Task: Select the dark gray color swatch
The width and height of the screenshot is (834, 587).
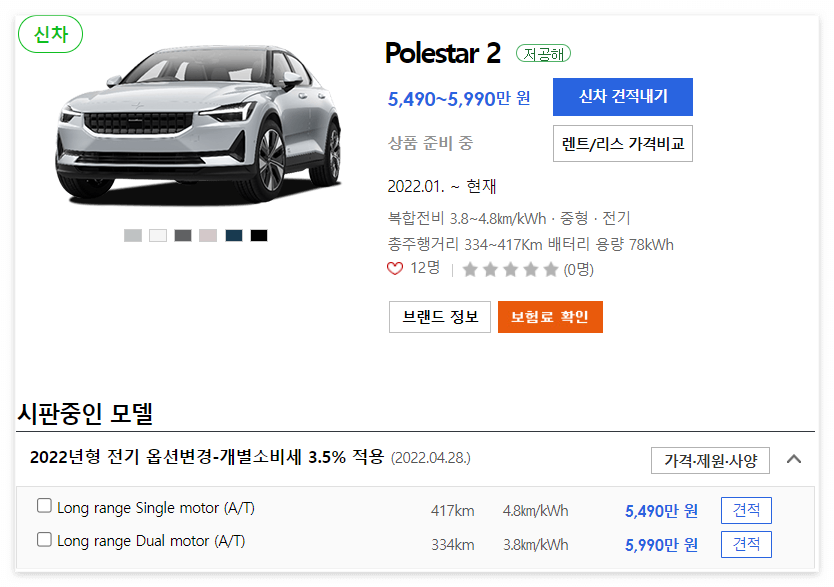Action: [183, 236]
